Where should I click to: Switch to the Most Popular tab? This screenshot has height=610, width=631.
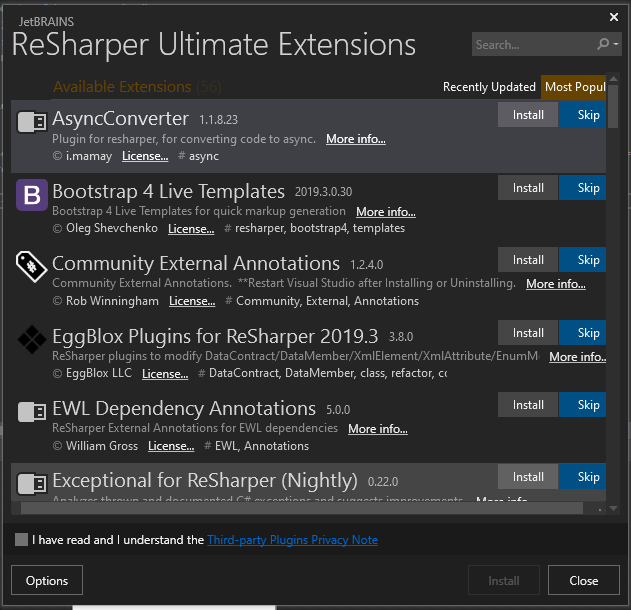[575, 87]
